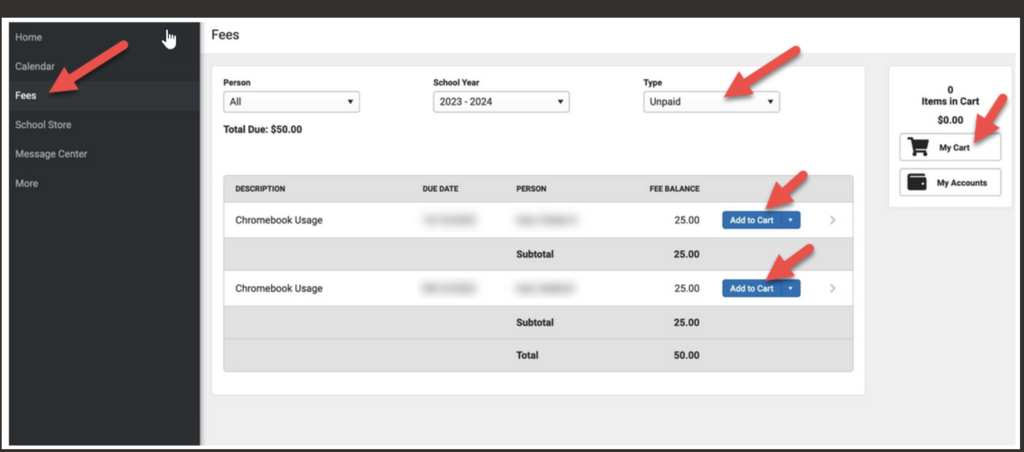Viewport: 1024px width, 452px height.
Task: Add first Chromebook Usage fee to cart
Action: click(752, 220)
